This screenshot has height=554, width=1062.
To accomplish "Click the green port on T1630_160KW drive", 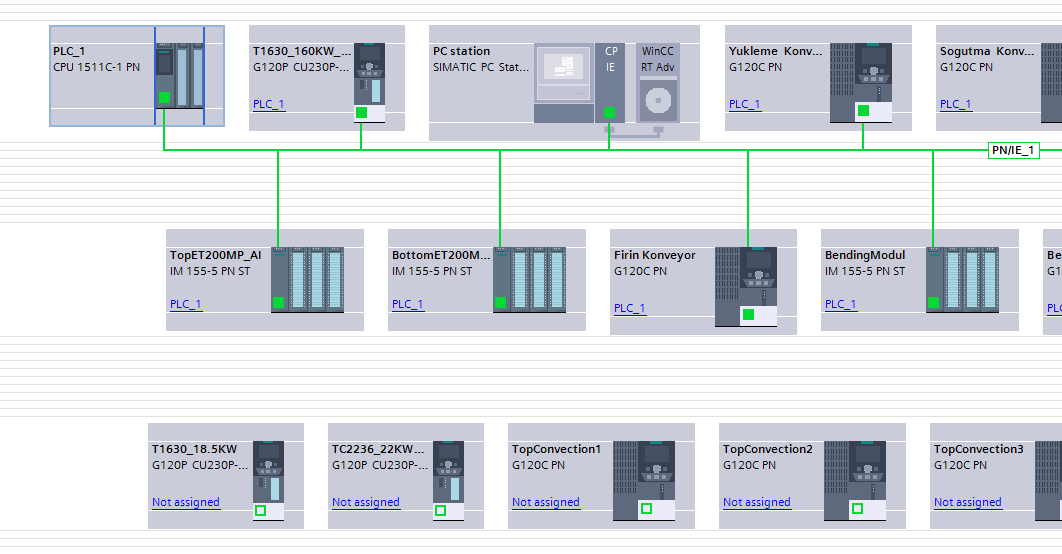I will click(x=361, y=112).
